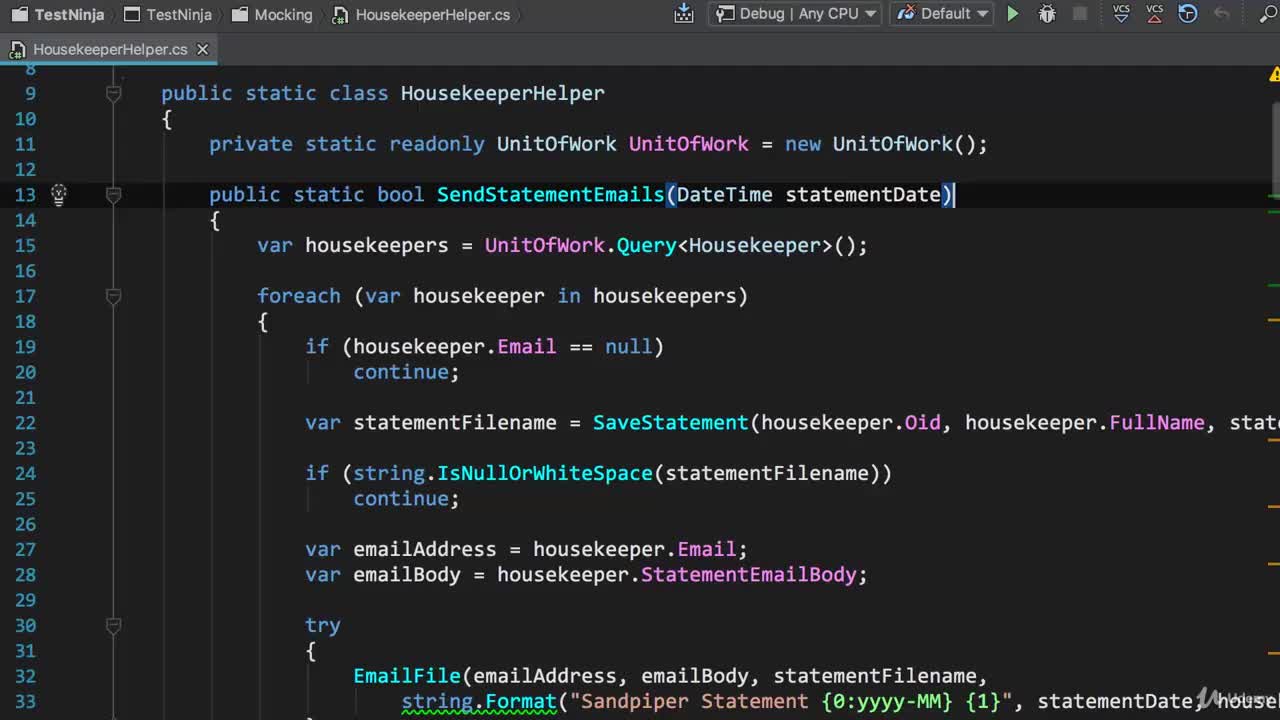This screenshot has height=720, width=1280.
Task: Show VCS history clock icon
Action: point(1188,14)
